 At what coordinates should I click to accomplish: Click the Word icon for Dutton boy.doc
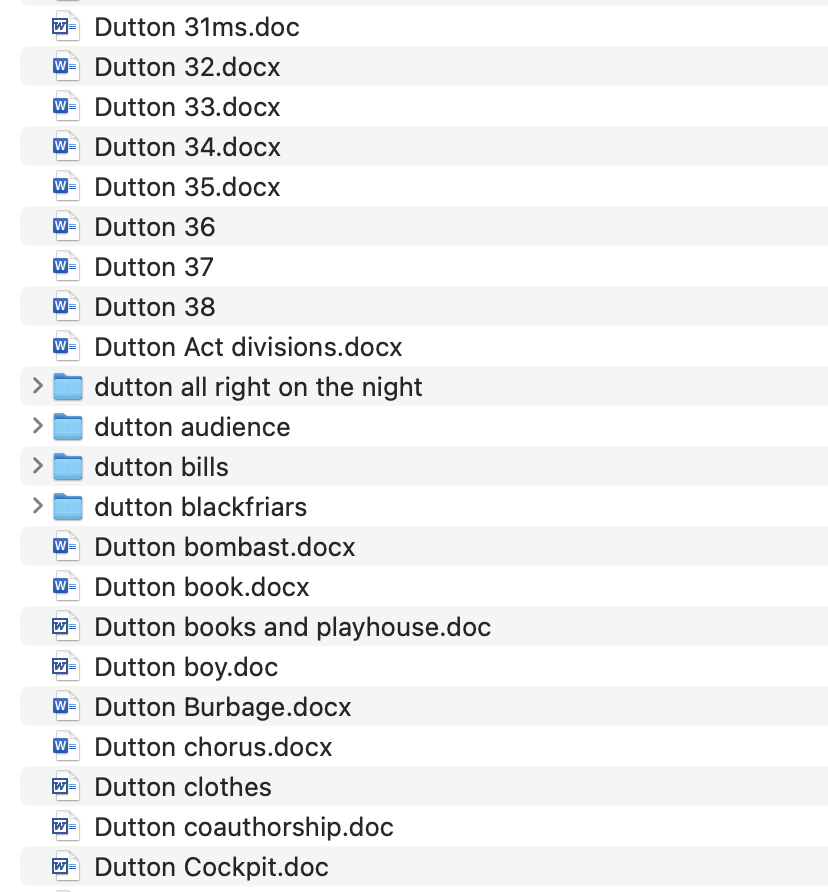coord(66,667)
